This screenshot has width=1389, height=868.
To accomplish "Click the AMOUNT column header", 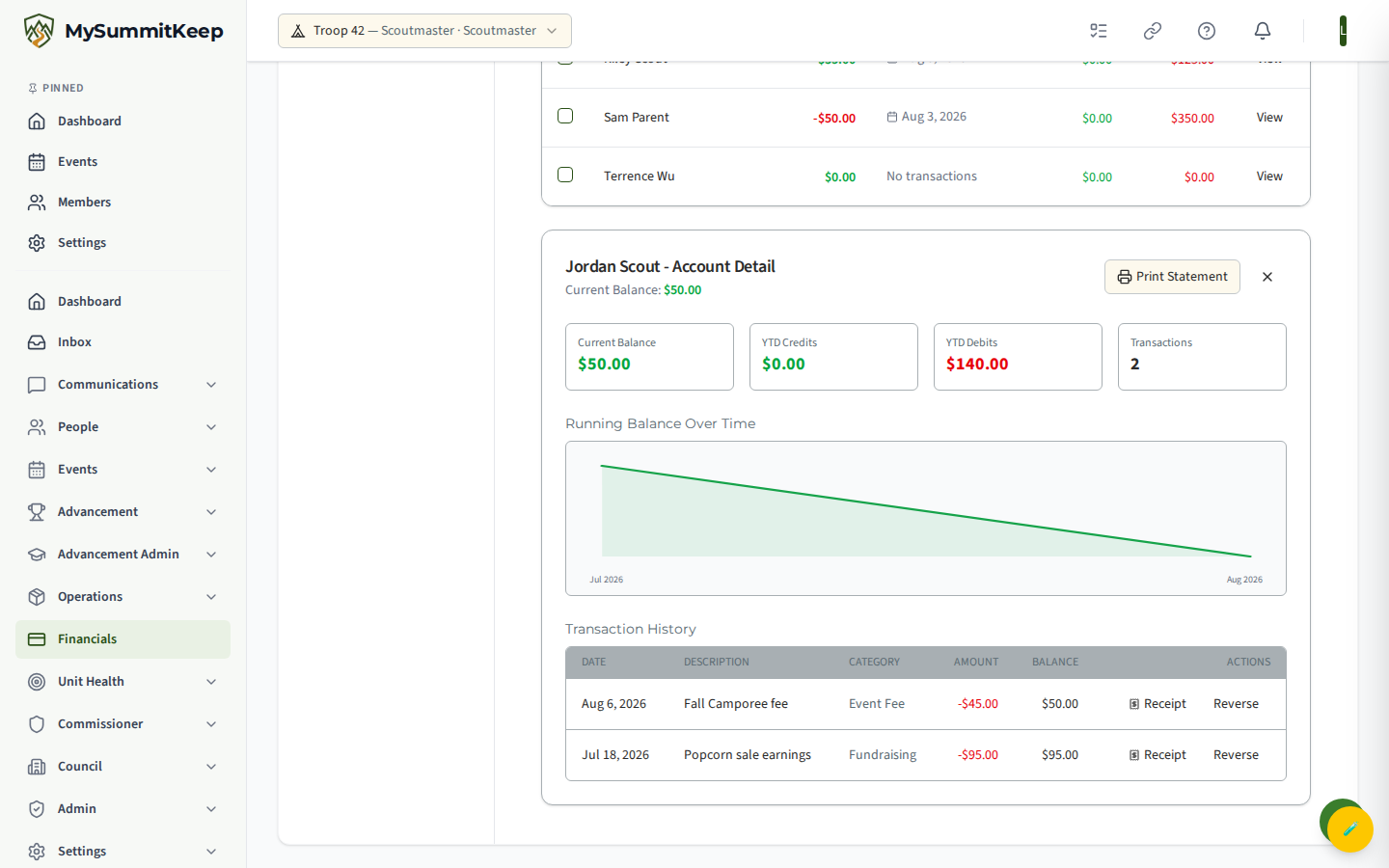I will [x=976, y=662].
